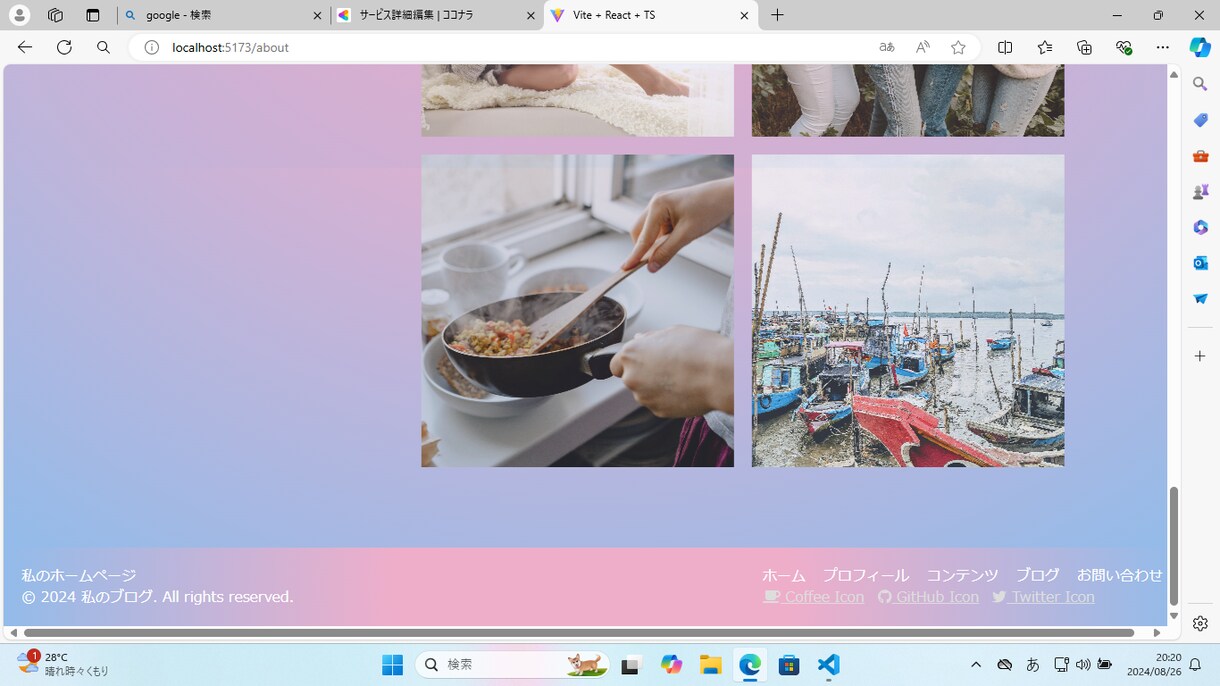
Task: Click the GitHub Icon link
Action: pyautogui.click(x=928, y=597)
